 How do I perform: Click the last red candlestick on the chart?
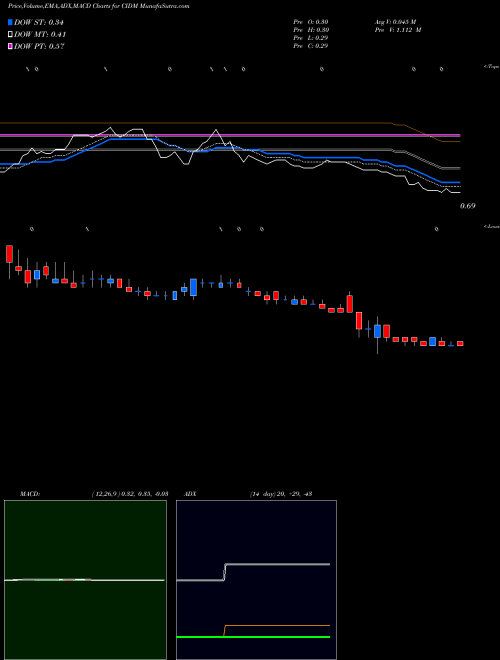[460, 344]
